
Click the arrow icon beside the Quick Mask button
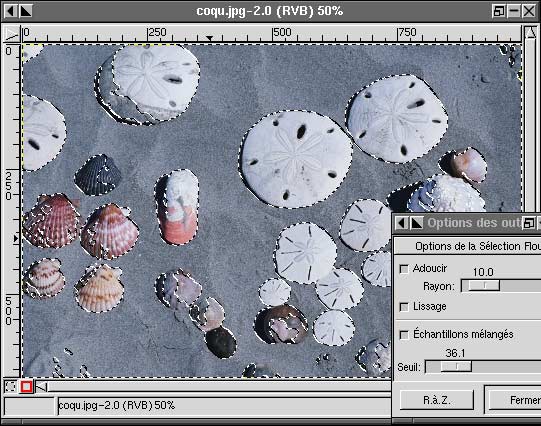pyautogui.click(x=41, y=387)
